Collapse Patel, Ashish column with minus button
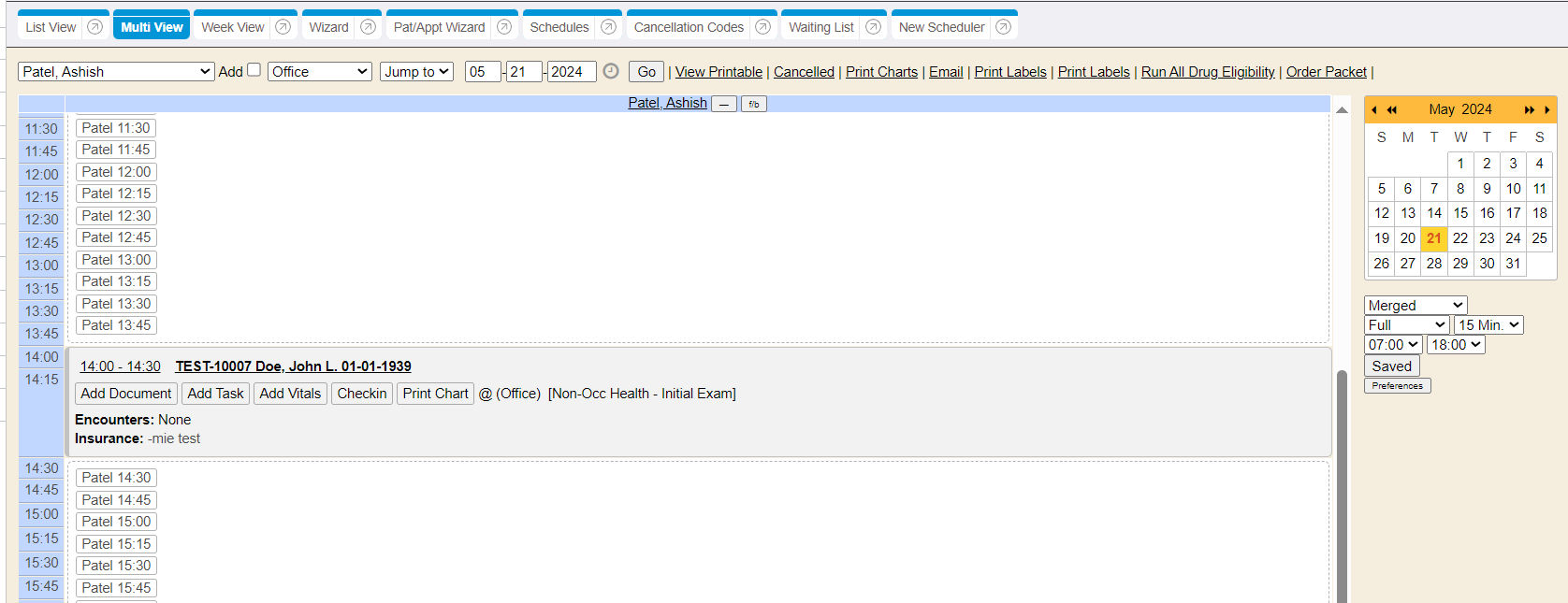 pyautogui.click(x=723, y=104)
